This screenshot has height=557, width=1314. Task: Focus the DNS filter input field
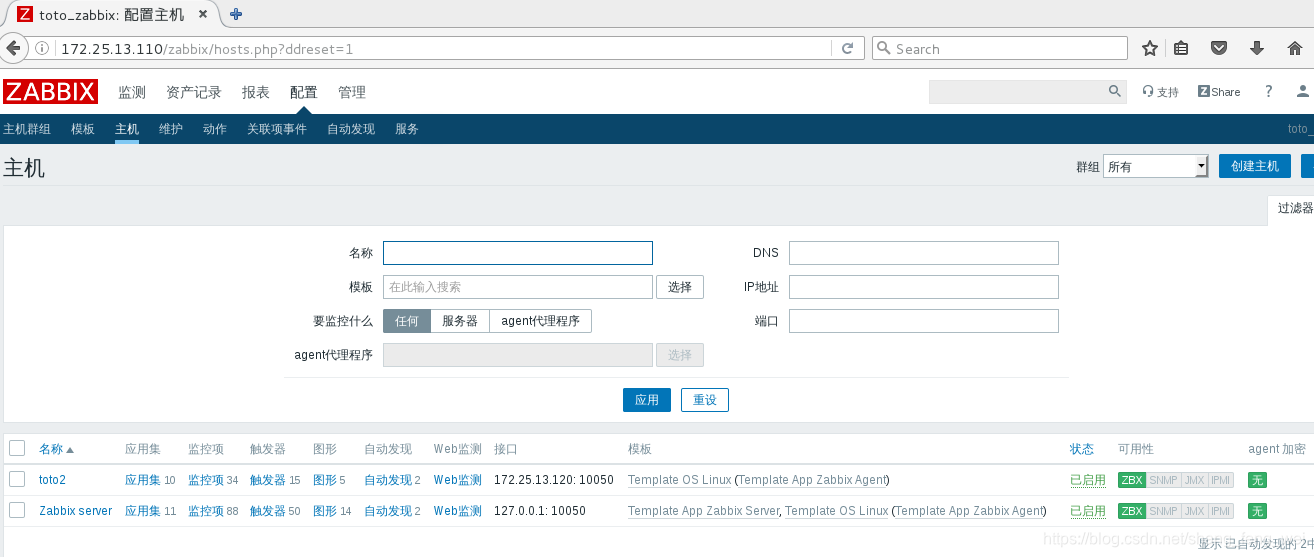pos(924,253)
